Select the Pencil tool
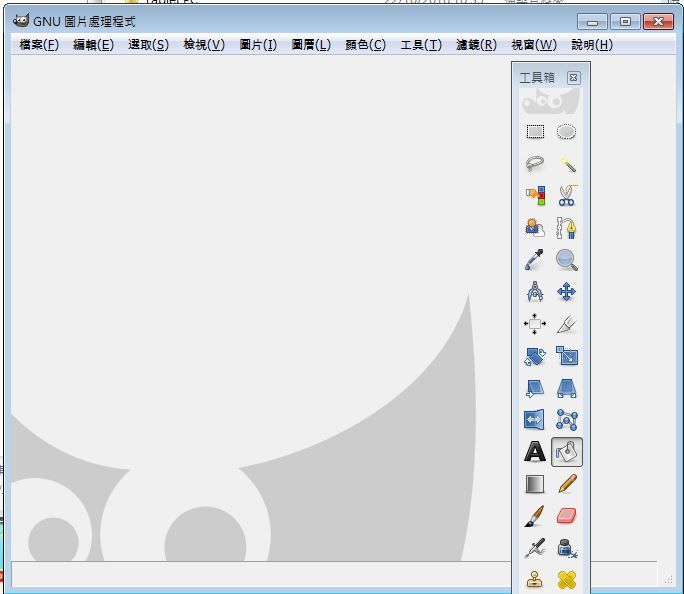684x594 pixels. 566,484
